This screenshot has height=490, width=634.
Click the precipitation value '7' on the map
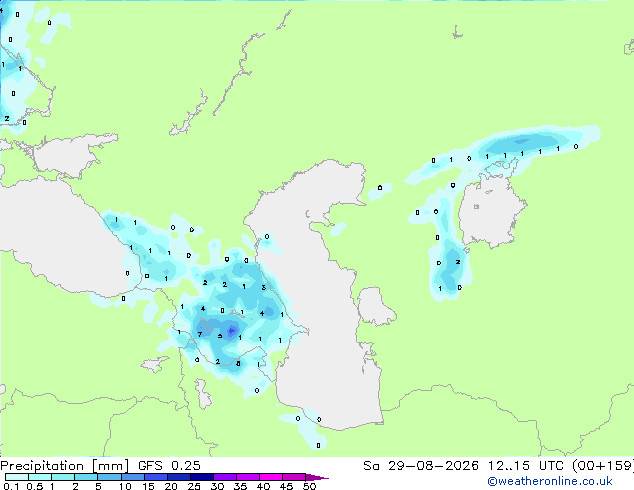coord(200,334)
